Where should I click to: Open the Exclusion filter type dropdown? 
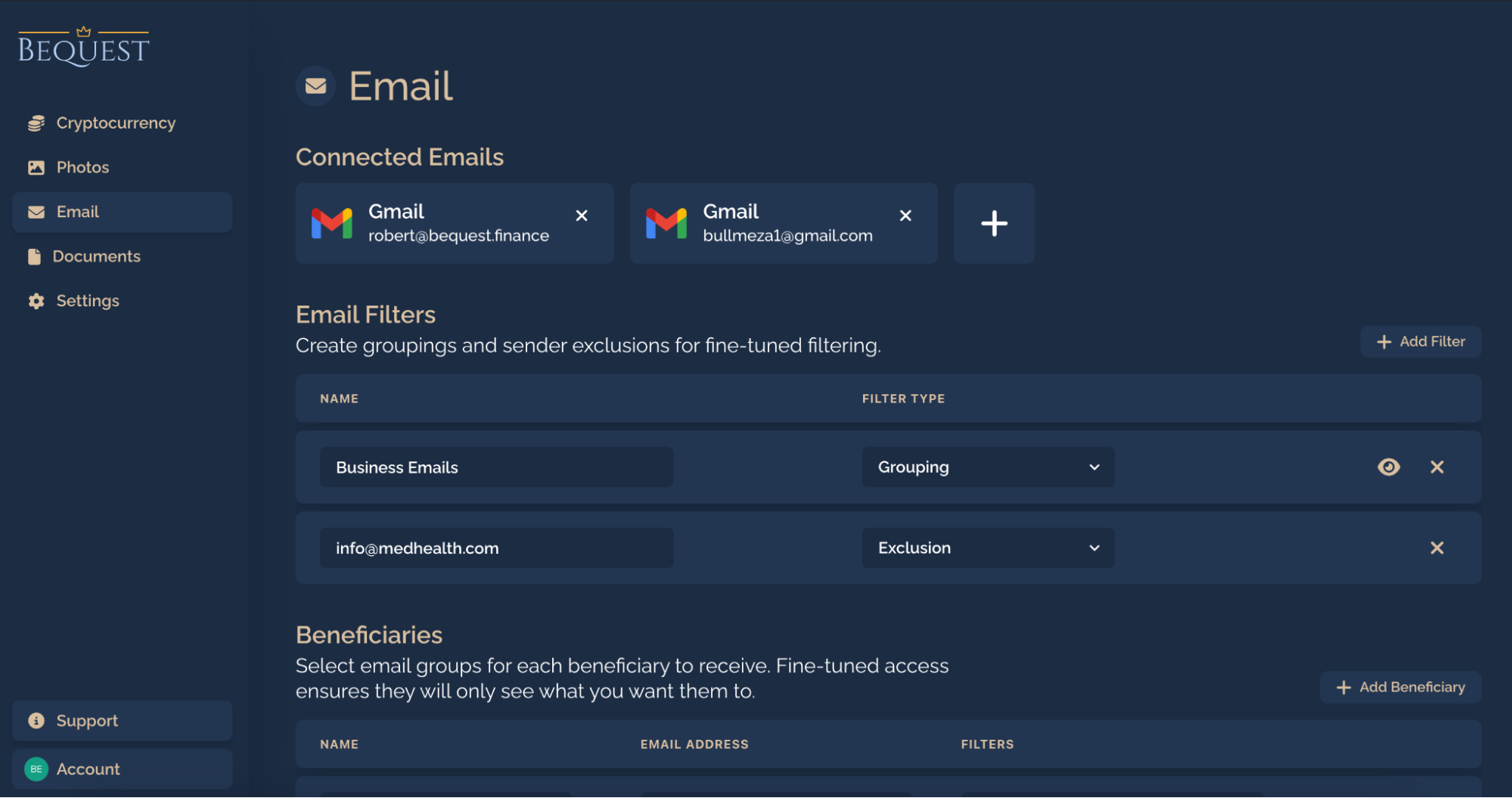point(987,548)
